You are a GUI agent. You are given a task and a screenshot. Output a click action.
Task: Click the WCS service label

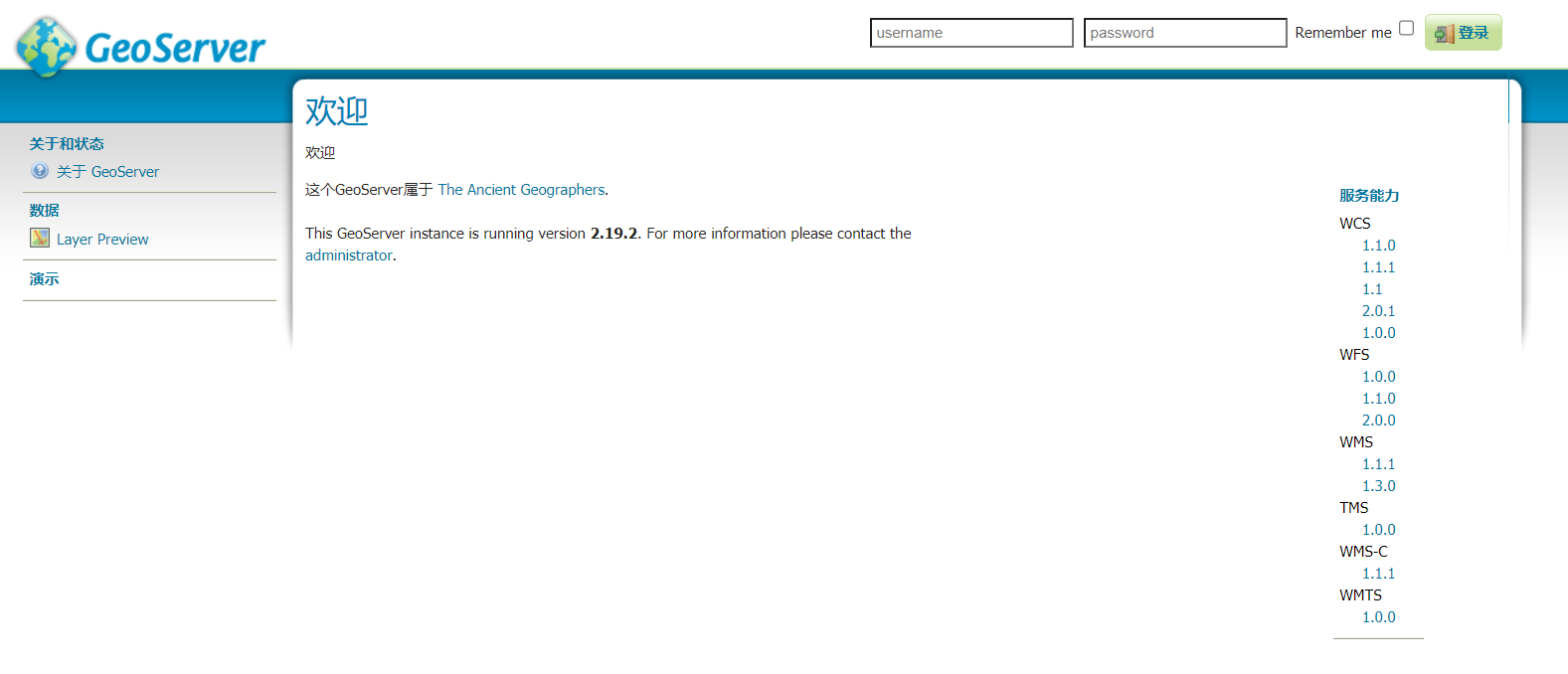click(1355, 224)
